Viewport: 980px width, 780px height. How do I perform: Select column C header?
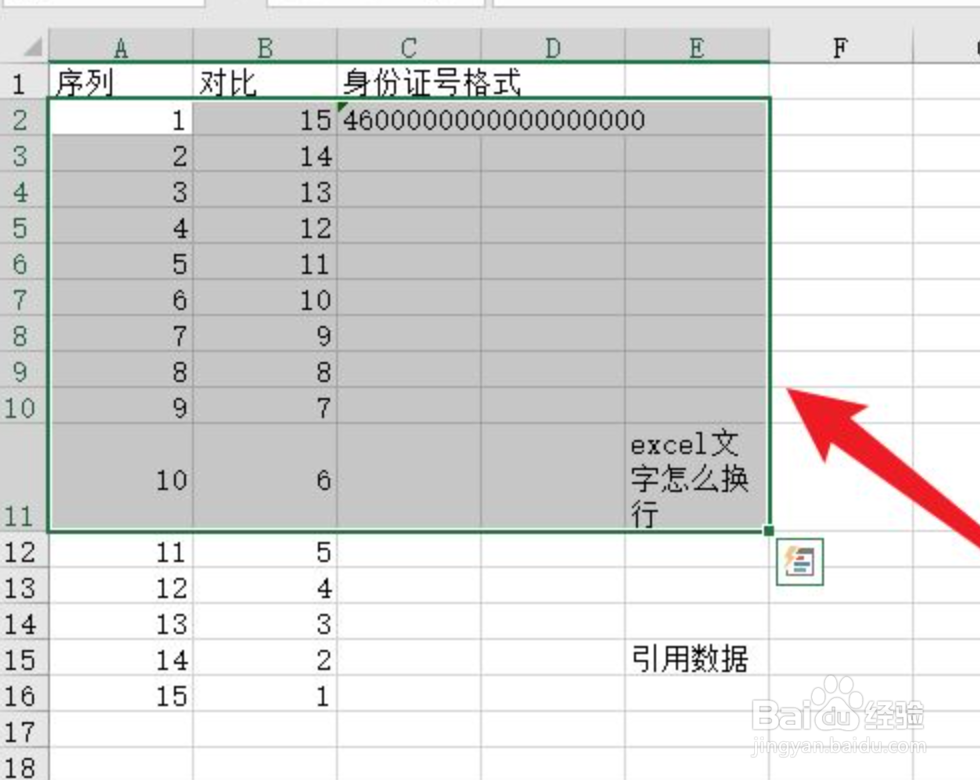coord(409,47)
